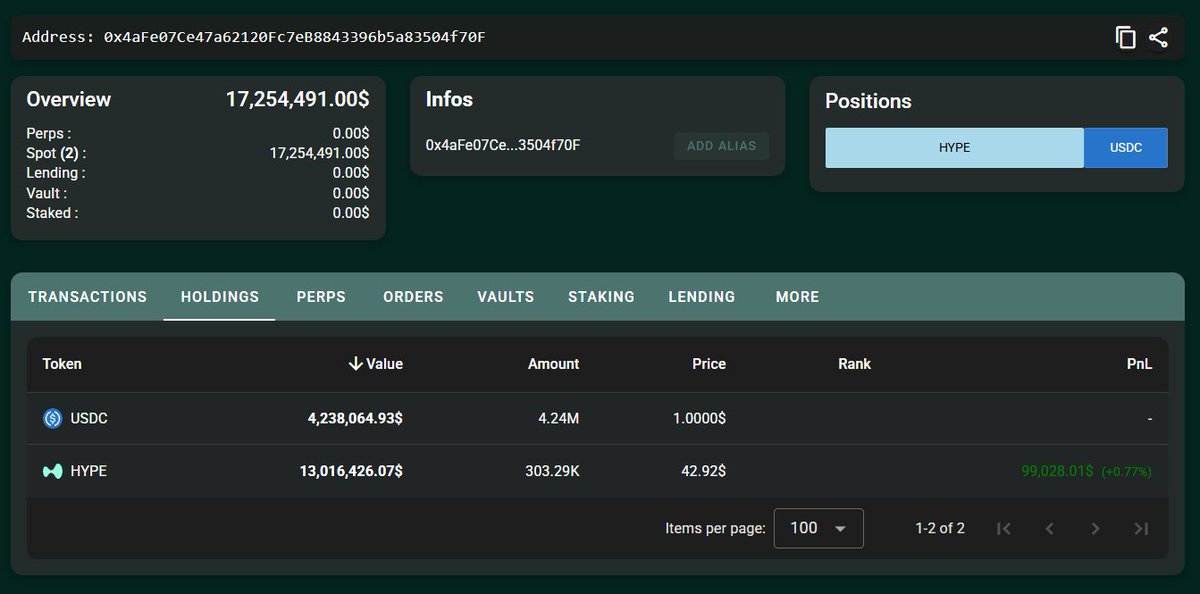Click the HYPE token name in holdings

88,470
